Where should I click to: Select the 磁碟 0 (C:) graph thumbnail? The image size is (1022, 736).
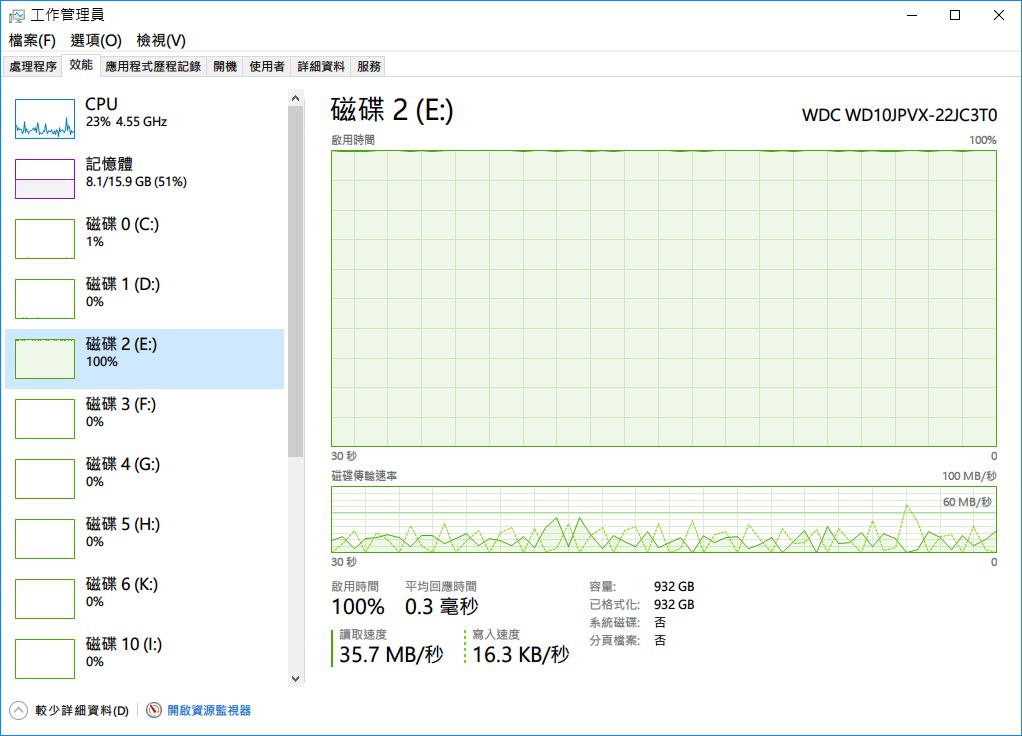coord(45,239)
